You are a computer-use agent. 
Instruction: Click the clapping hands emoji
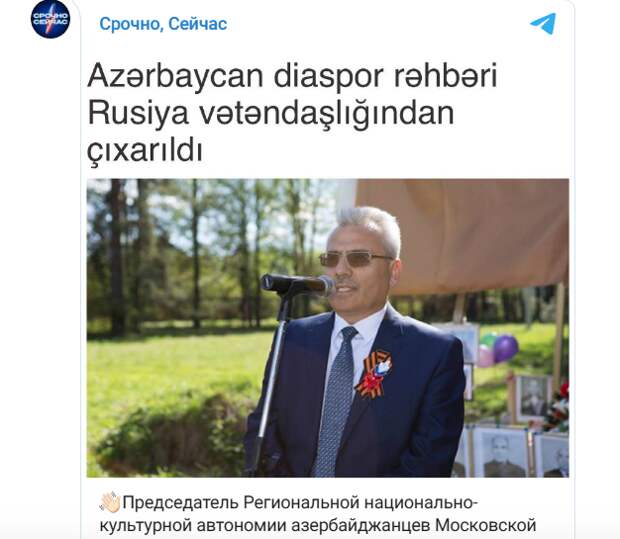click(110, 503)
